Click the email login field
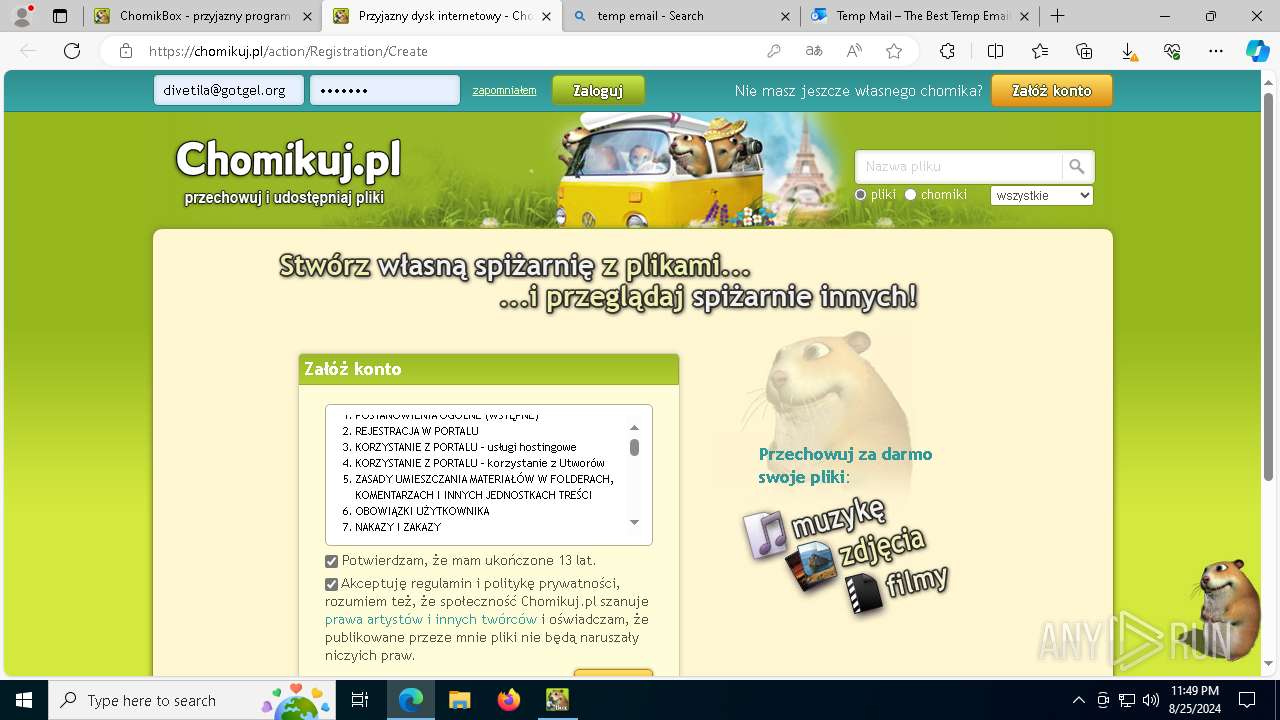The height and width of the screenshot is (720, 1280). tap(229, 90)
